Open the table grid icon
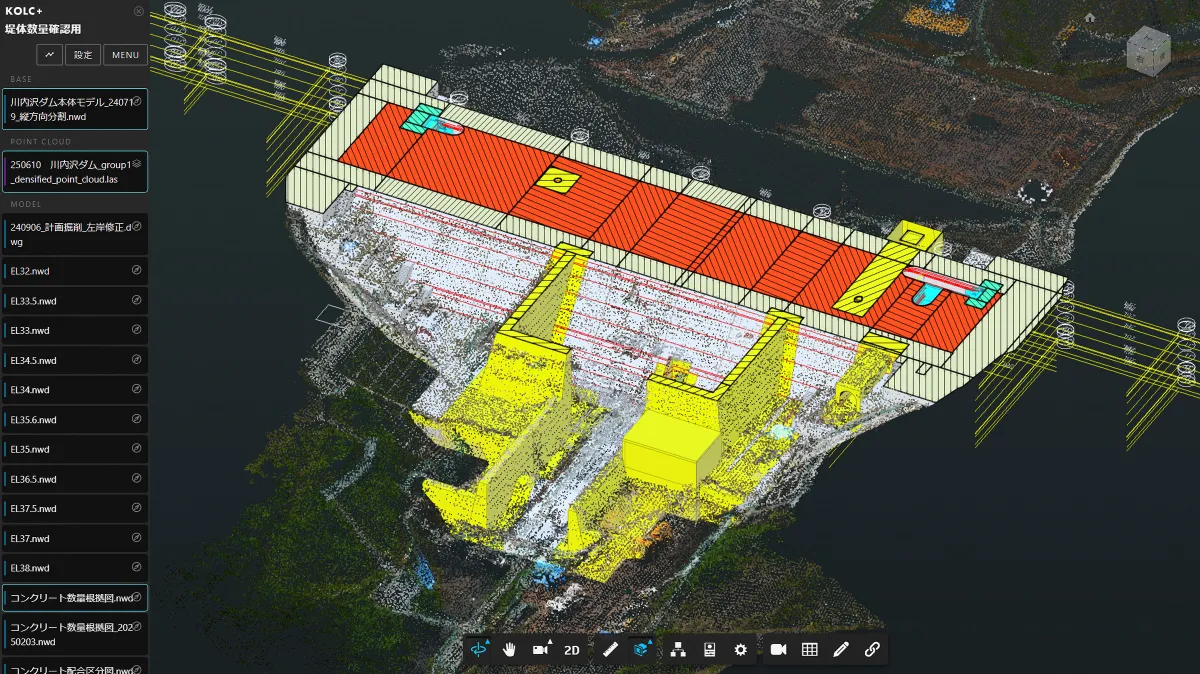 click(x=810, y=649)
